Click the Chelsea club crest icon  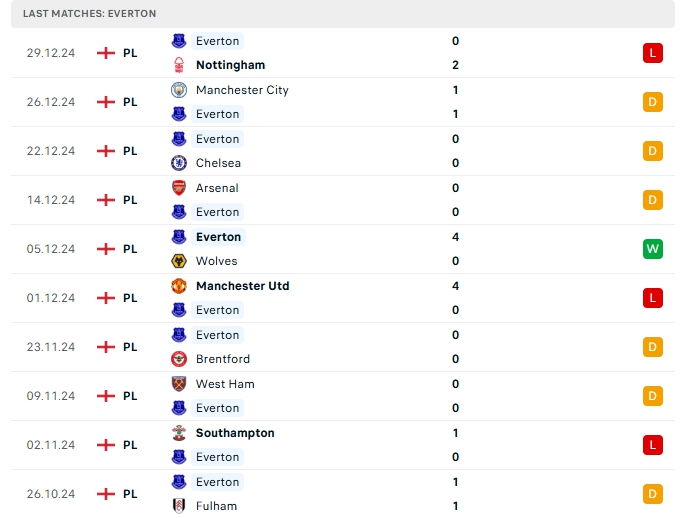pyautogui.click(x=179, y=163)
